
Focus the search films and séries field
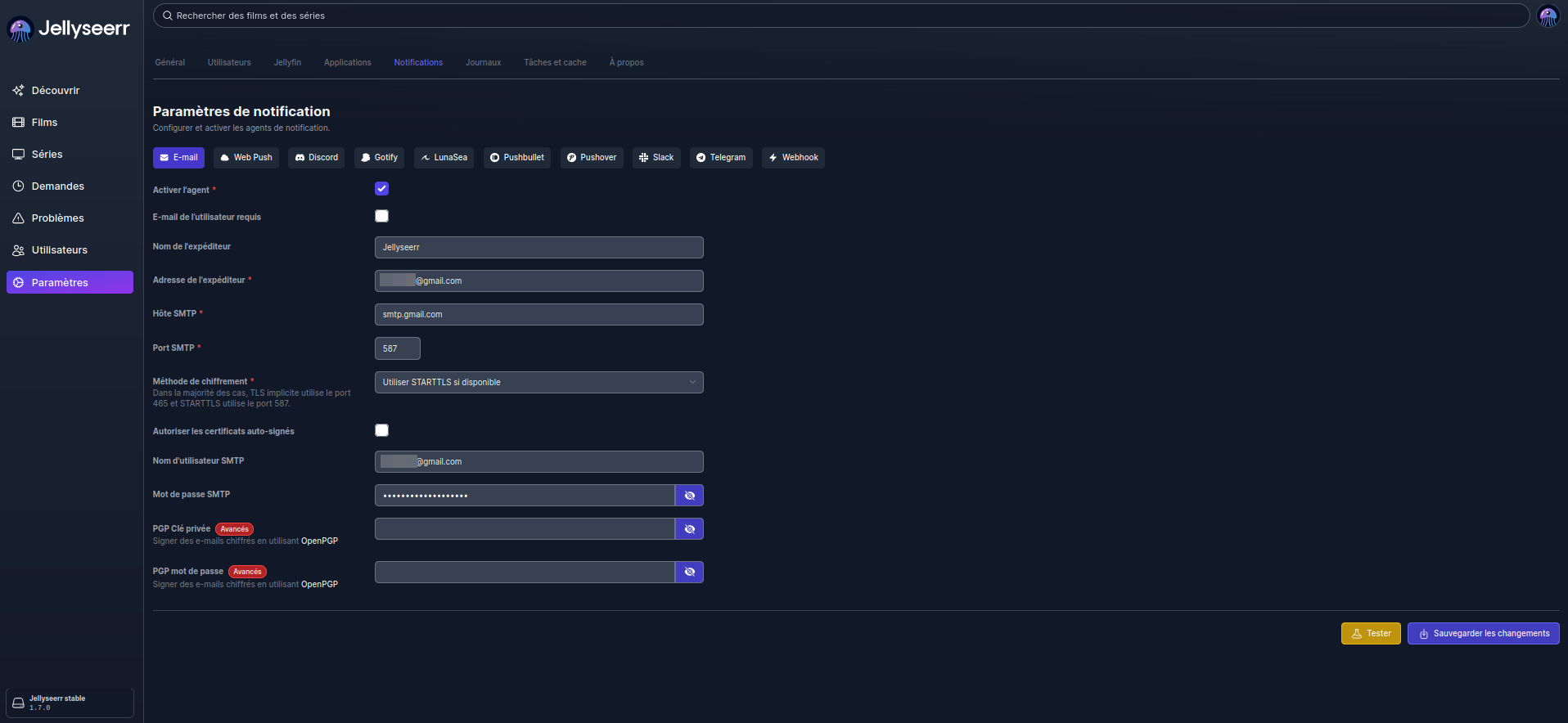(x=841, y=16)
